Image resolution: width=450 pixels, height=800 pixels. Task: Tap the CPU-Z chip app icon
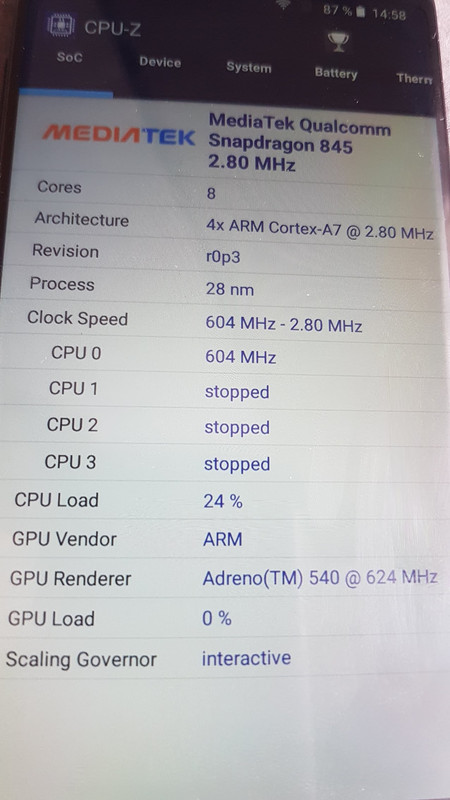coord(61,25)
